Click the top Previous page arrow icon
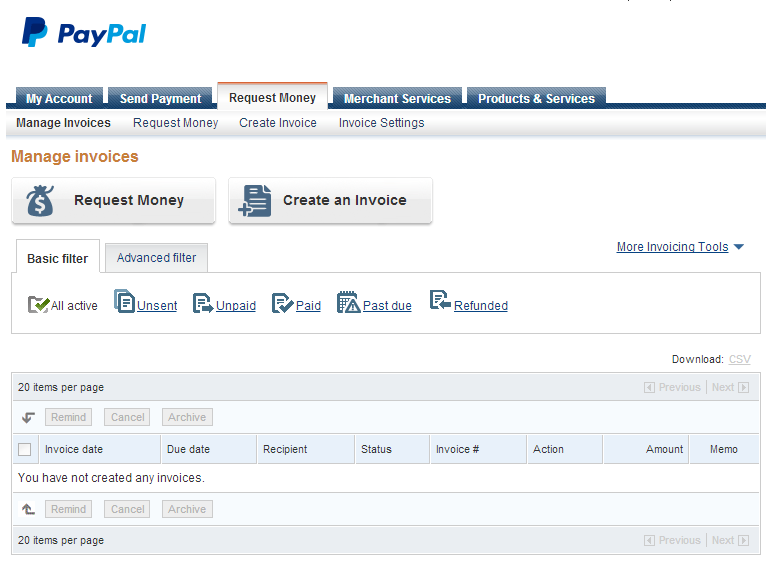This screenshot has height=568, width=777. 649,388
